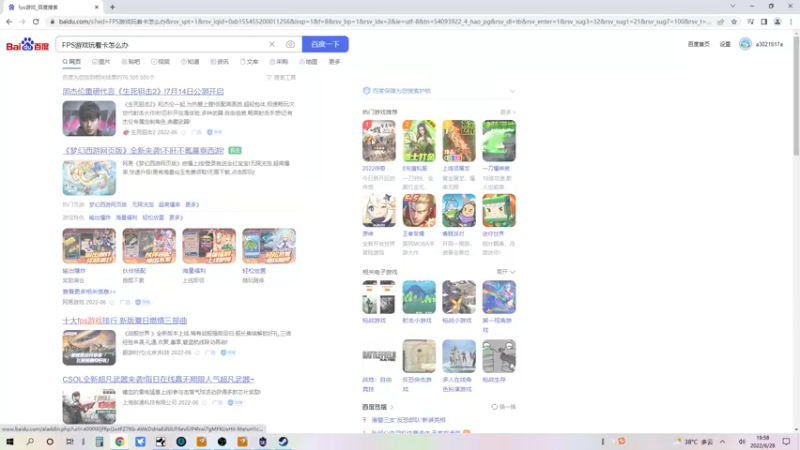Click the 迷你世界 game icon
800x450 pixels.
(x=499, y=210)
